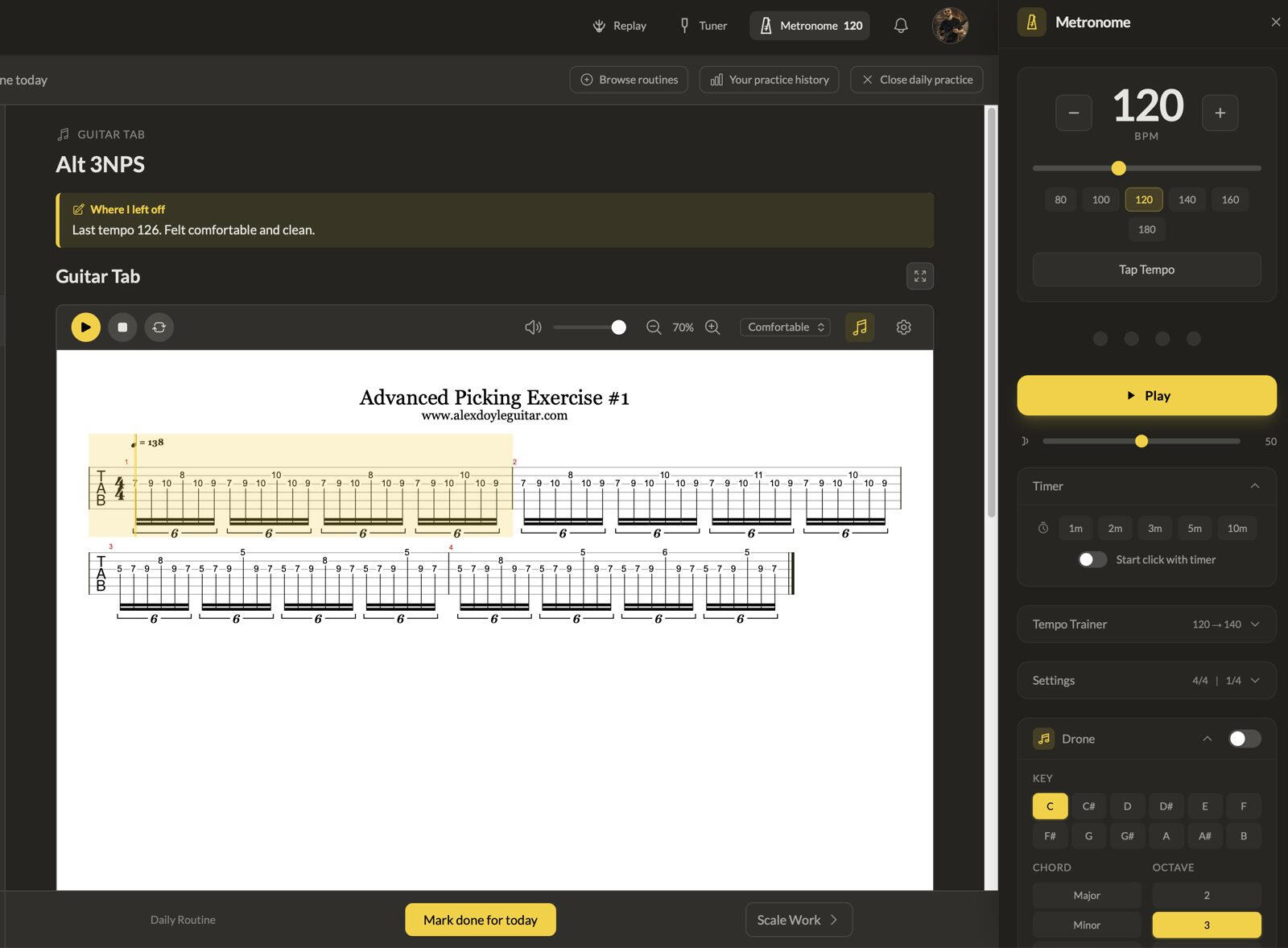Set timer to 1m
Image resolution: width=1288 pixels, height=948 pixels.
(1075, 529)
